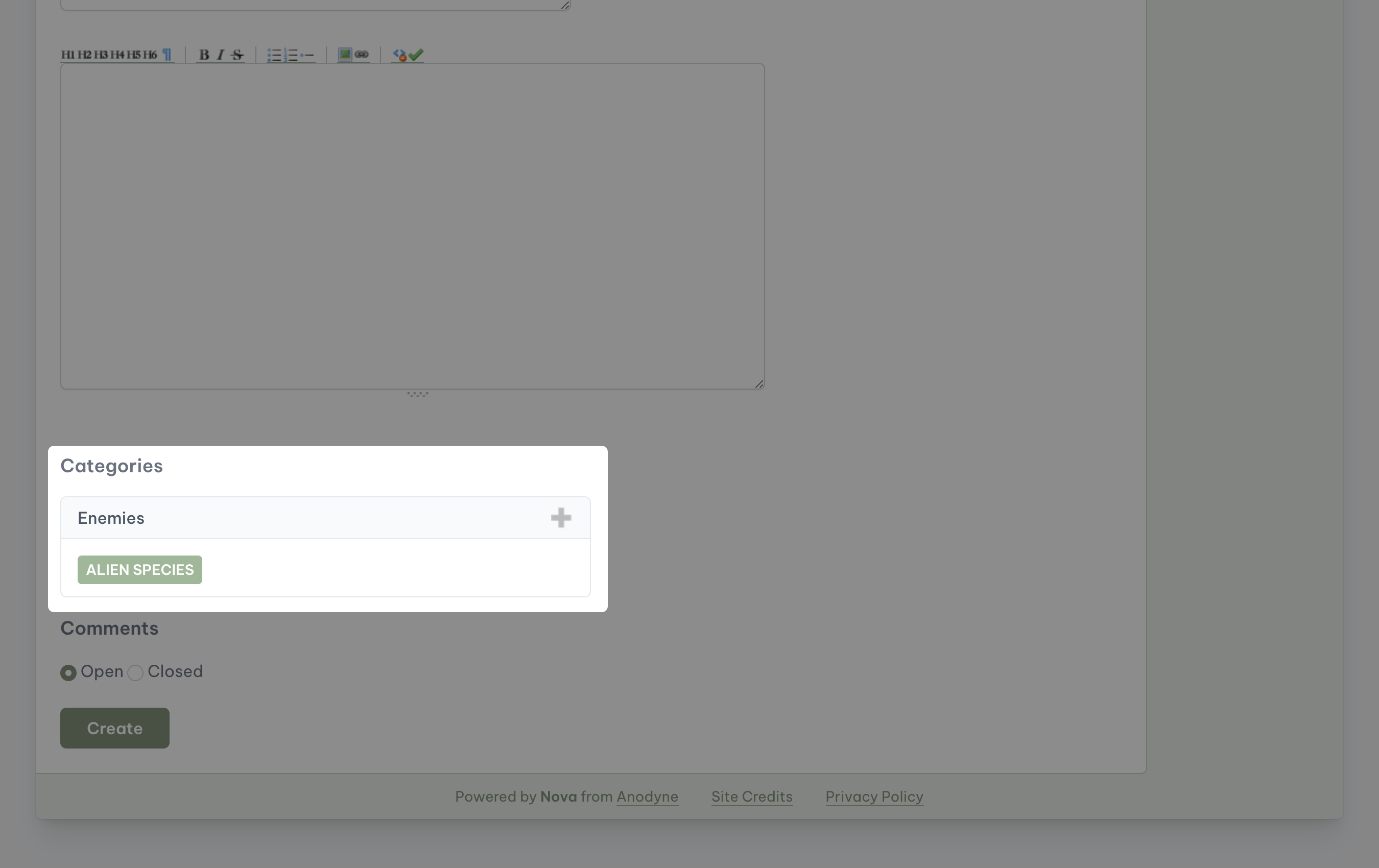Select the Open comments radio button
The image size is (1379, 868).
(68, 672)
